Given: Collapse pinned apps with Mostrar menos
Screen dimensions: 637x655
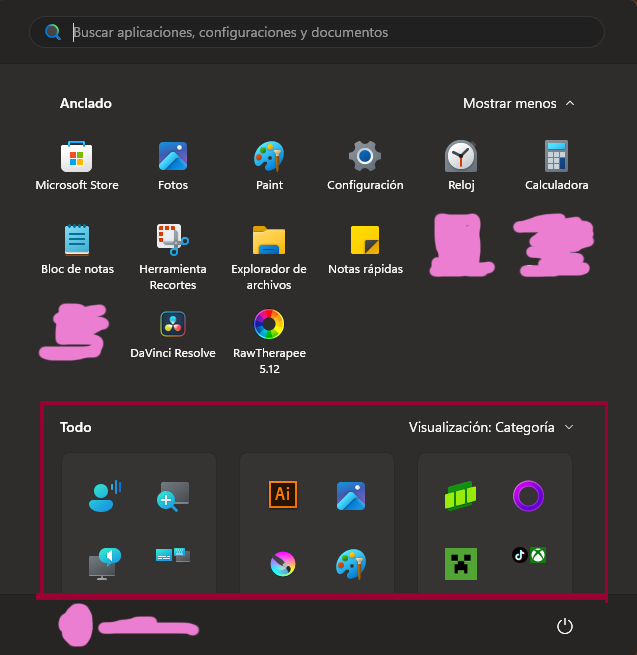Looking at the screenshot, I should point(519,103).
